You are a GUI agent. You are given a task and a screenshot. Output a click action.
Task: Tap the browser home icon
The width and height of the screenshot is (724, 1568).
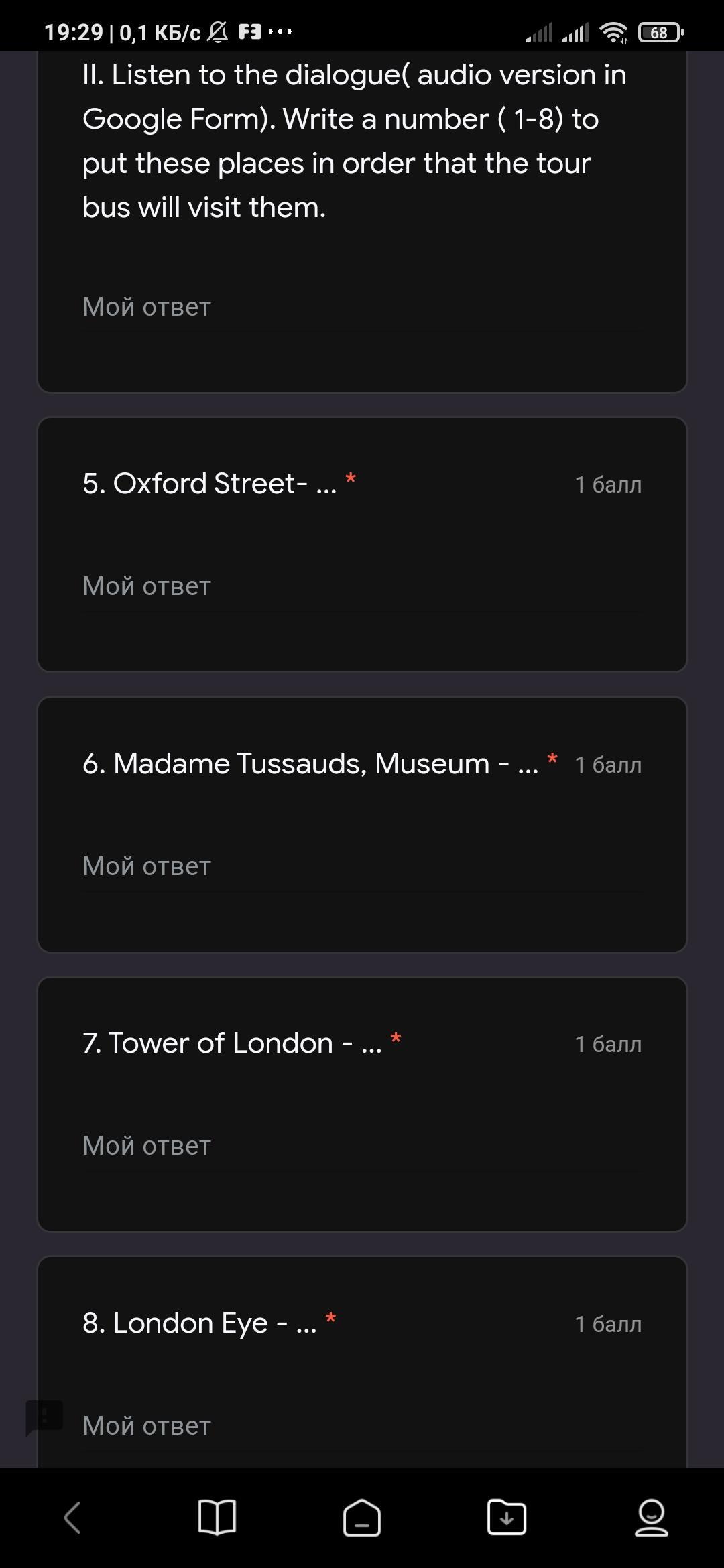coord(361,1517)
